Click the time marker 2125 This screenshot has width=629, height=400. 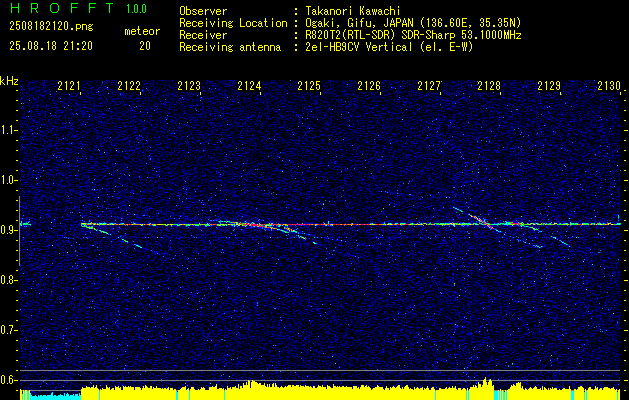pyautogui.click(x=309, y=86)
